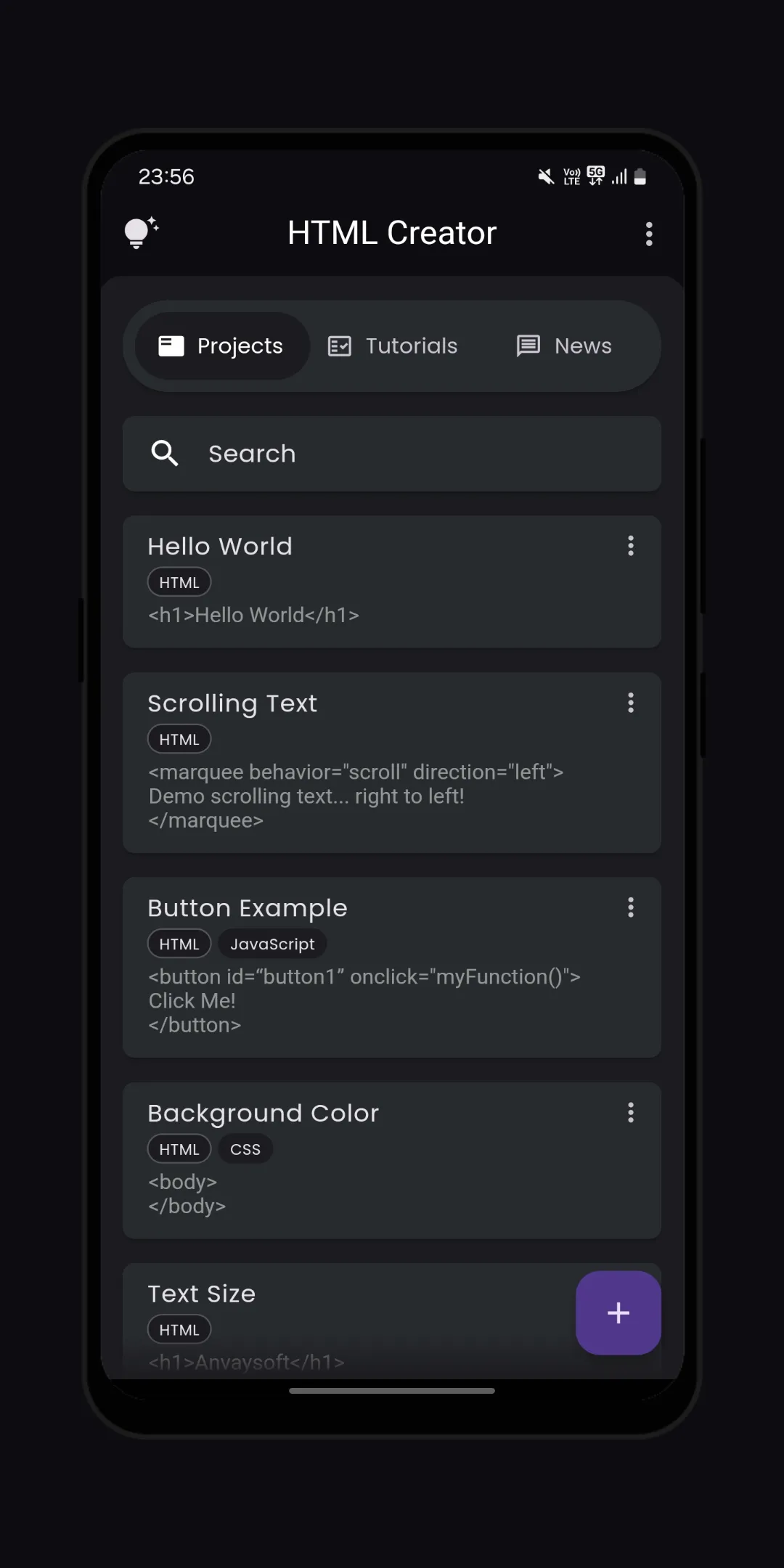Tap the JavaScript tag on Button Example
The height and width of the screenshot is (1568, 784).
click(272, 944)
